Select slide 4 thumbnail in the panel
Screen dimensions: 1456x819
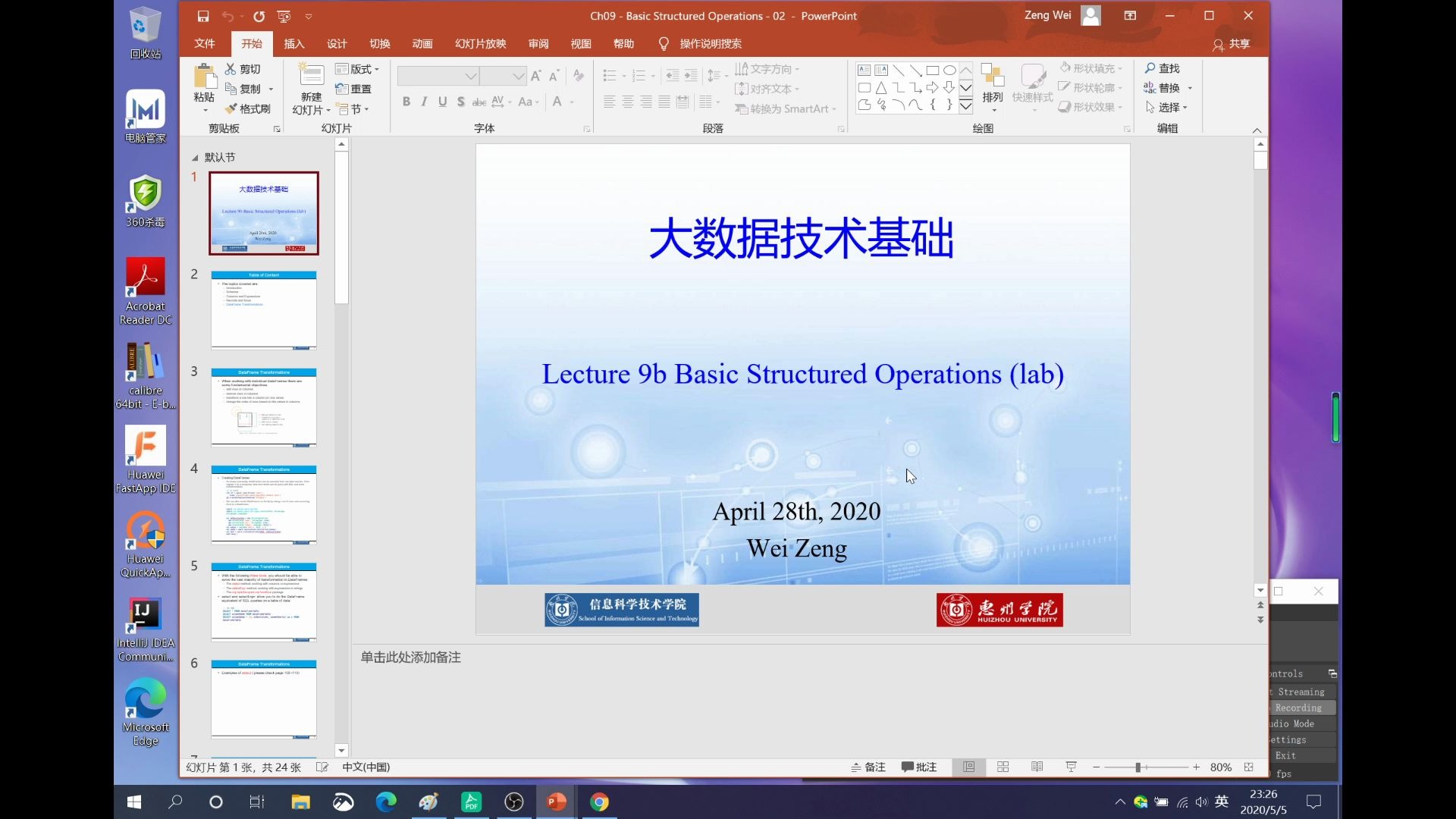[x=263, y=504]
